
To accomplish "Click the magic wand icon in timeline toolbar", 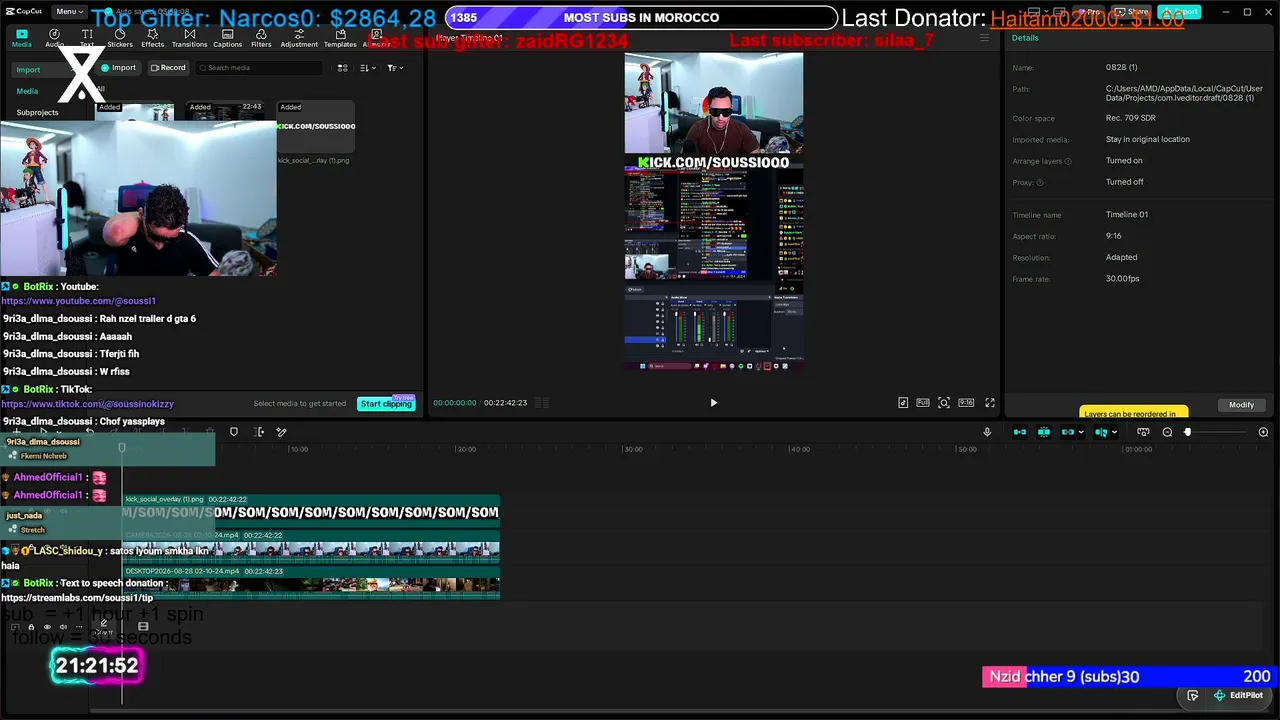I will pyautogui.click(x=282, y=432).
